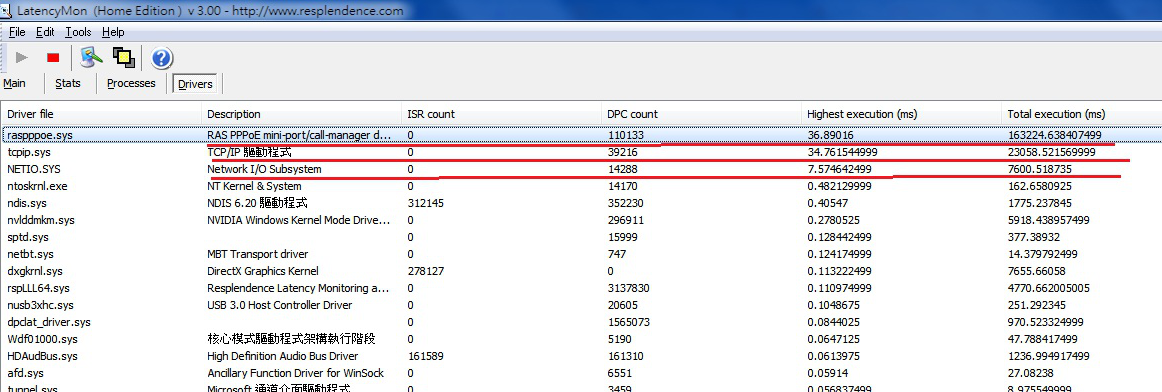The width and height of the screenshot is (1162, 392).
Task: Select the sptd.sys driver row
Action: coord(581,237)
